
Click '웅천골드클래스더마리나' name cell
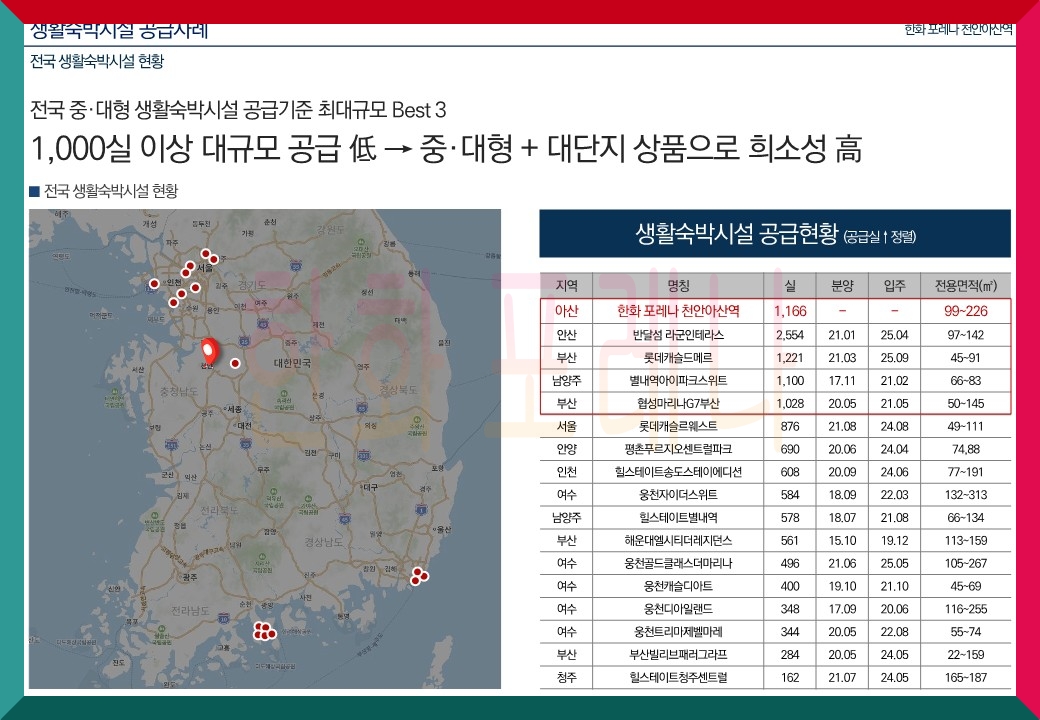[x=679, y=564]
